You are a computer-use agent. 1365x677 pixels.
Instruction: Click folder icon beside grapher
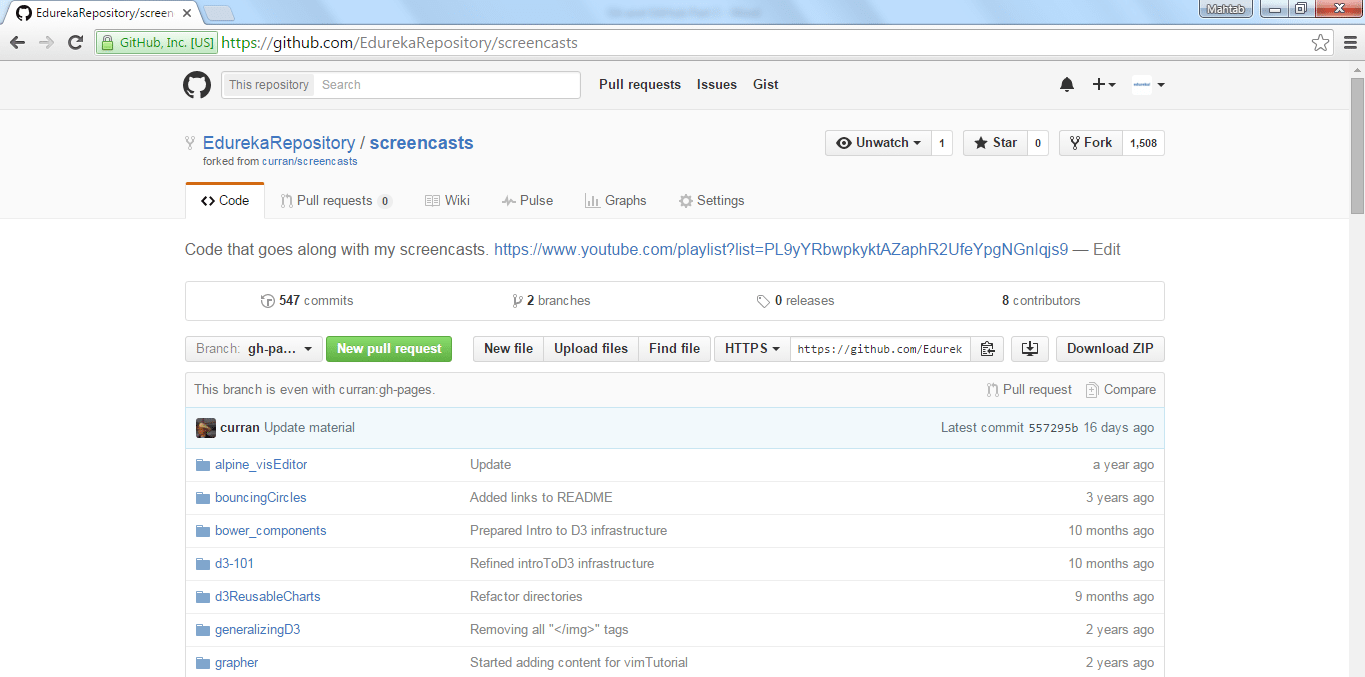pos(203,663)
